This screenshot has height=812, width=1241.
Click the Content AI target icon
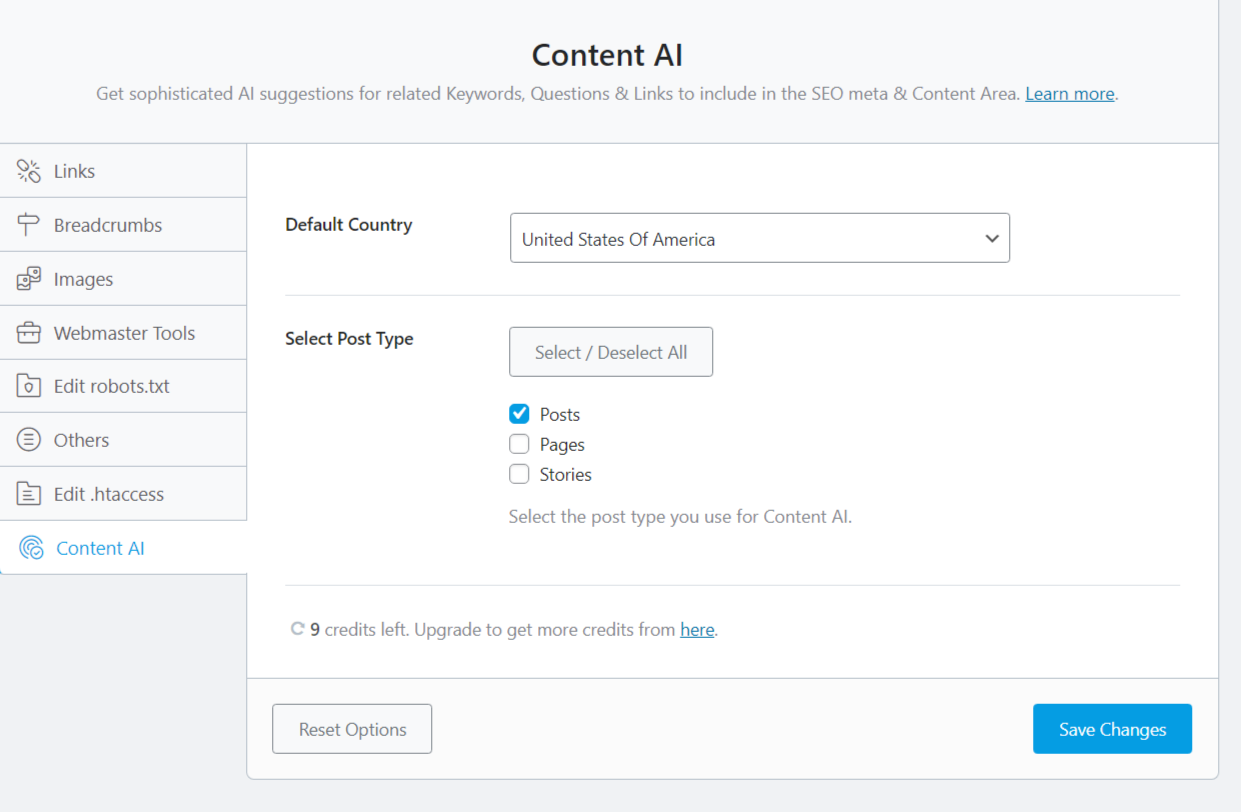point(31,548)
